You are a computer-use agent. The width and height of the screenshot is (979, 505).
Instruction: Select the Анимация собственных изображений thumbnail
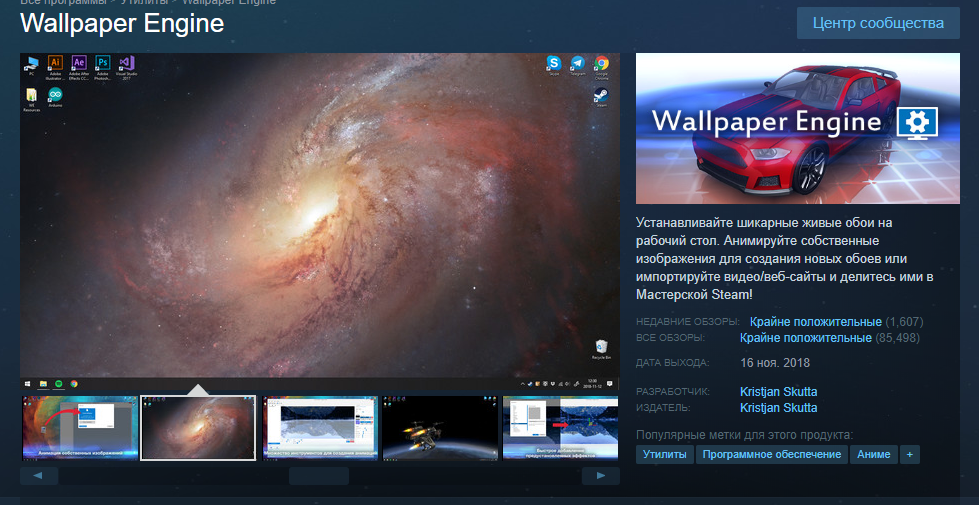click(80, 428)
